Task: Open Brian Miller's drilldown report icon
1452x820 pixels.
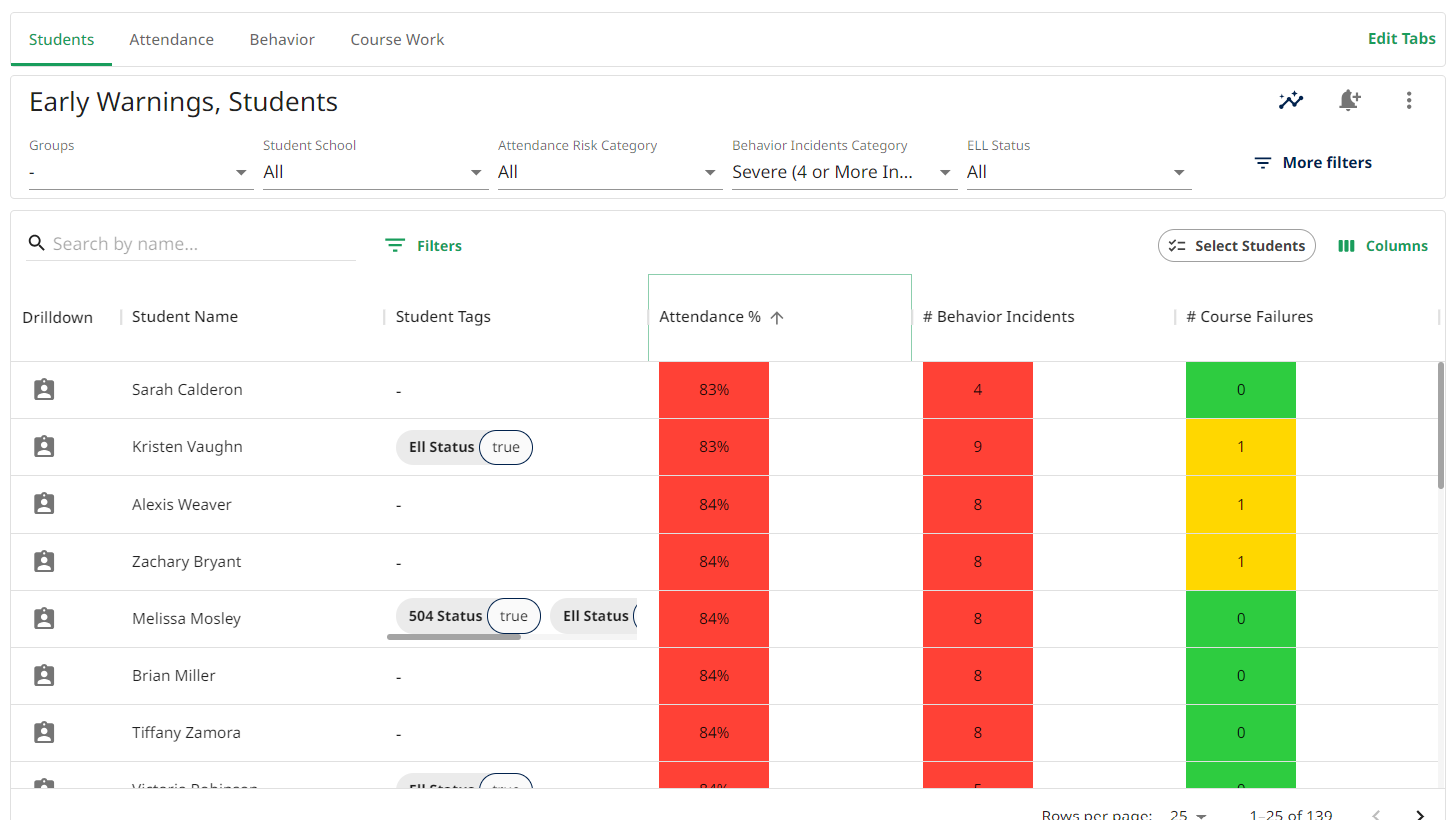Action: [x=44, y=676]
